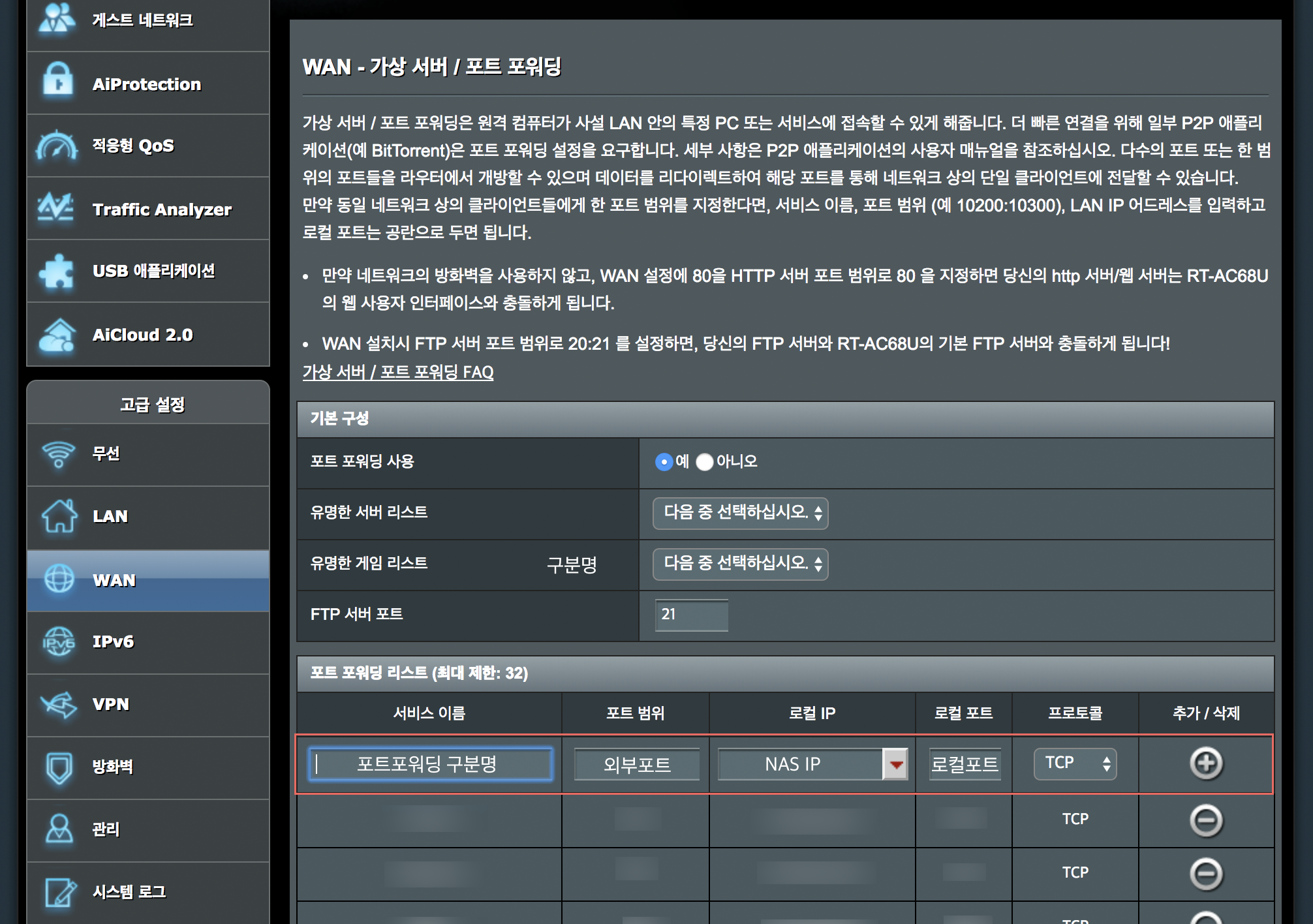Open AiCloud 2.0 menu item
1313x924 pixels.
pos(148,335)
